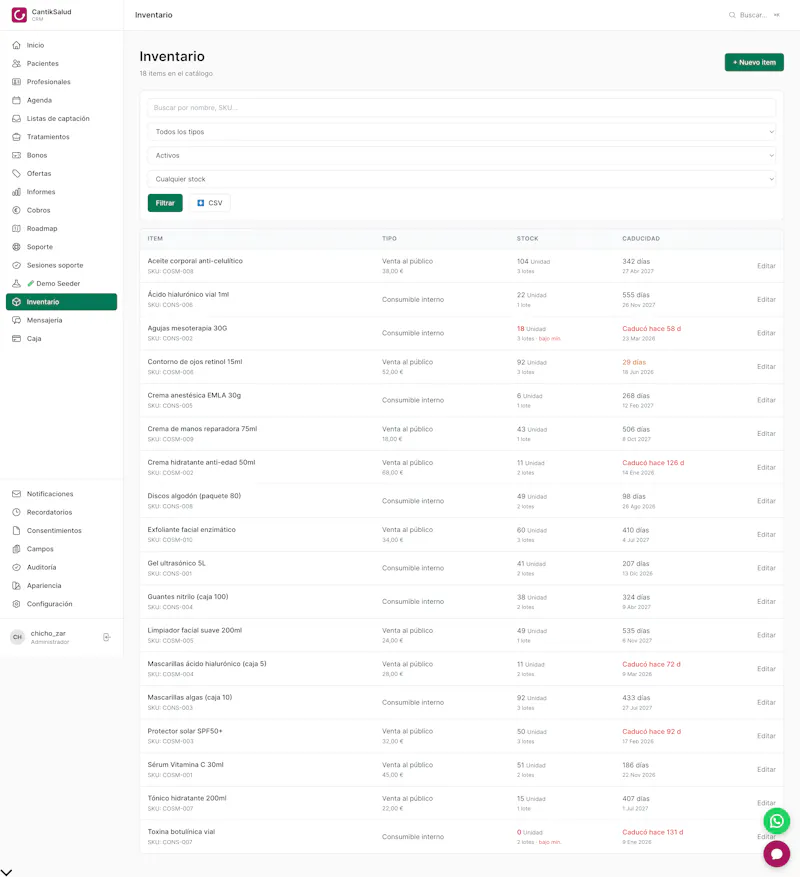Open Inicio home icon in sidebar
This screenshot has height=877, width=800.
tap(16, 45)
